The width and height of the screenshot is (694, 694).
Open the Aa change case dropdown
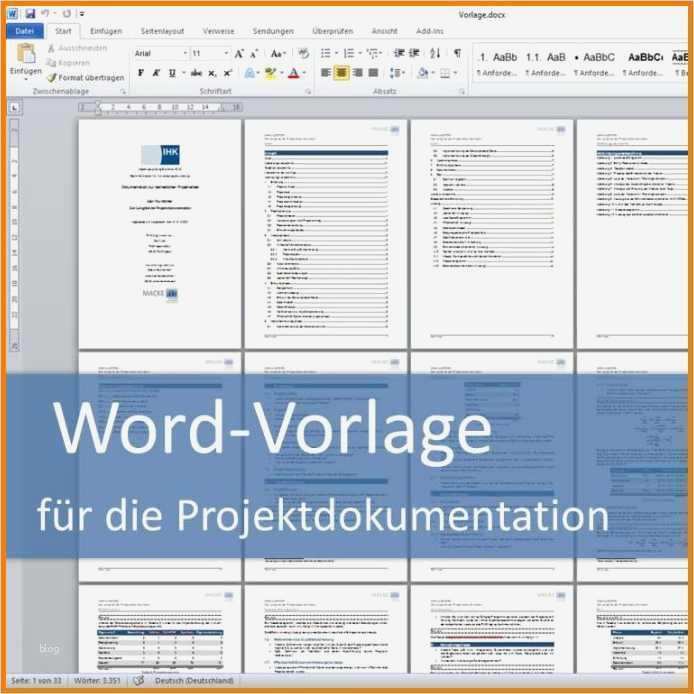pos(278,54)
